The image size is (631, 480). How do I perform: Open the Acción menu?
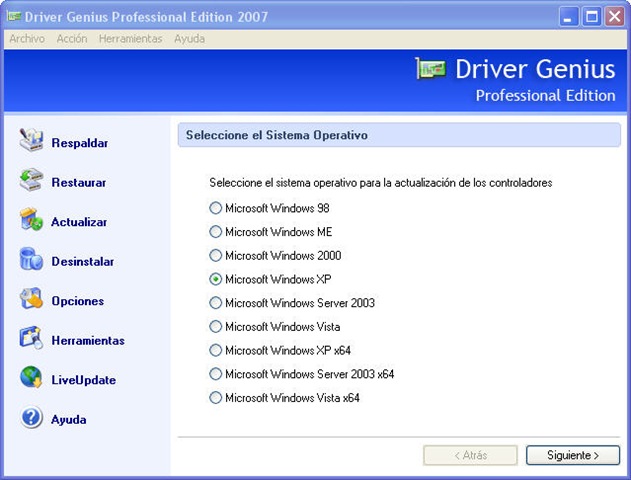coord(72,39)
